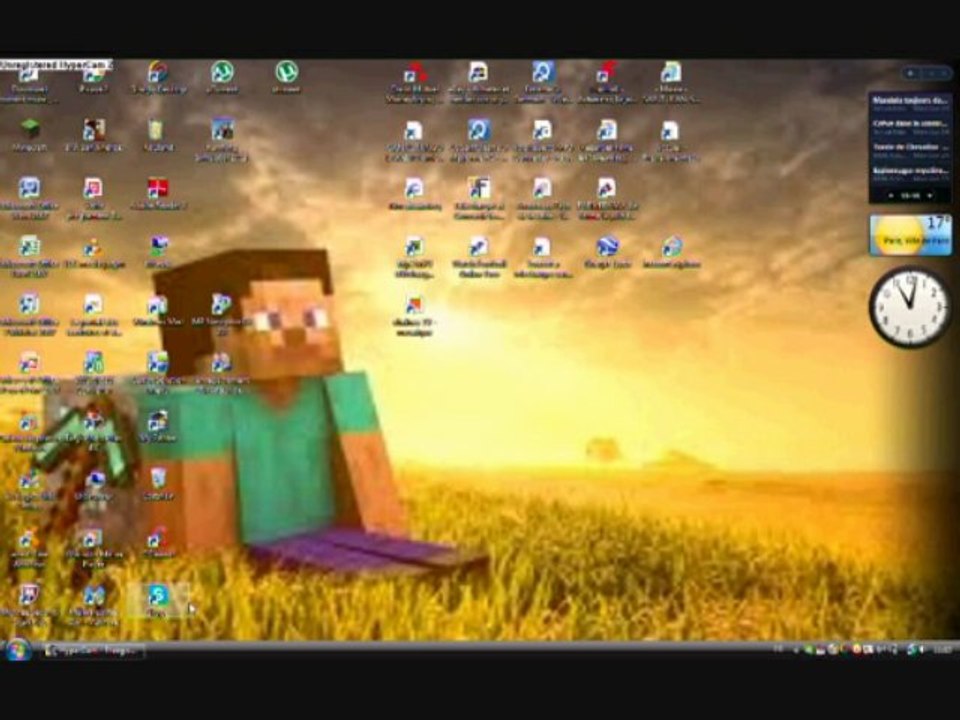
Task: Show next page of feed headlines gadget
Action: 930,195
